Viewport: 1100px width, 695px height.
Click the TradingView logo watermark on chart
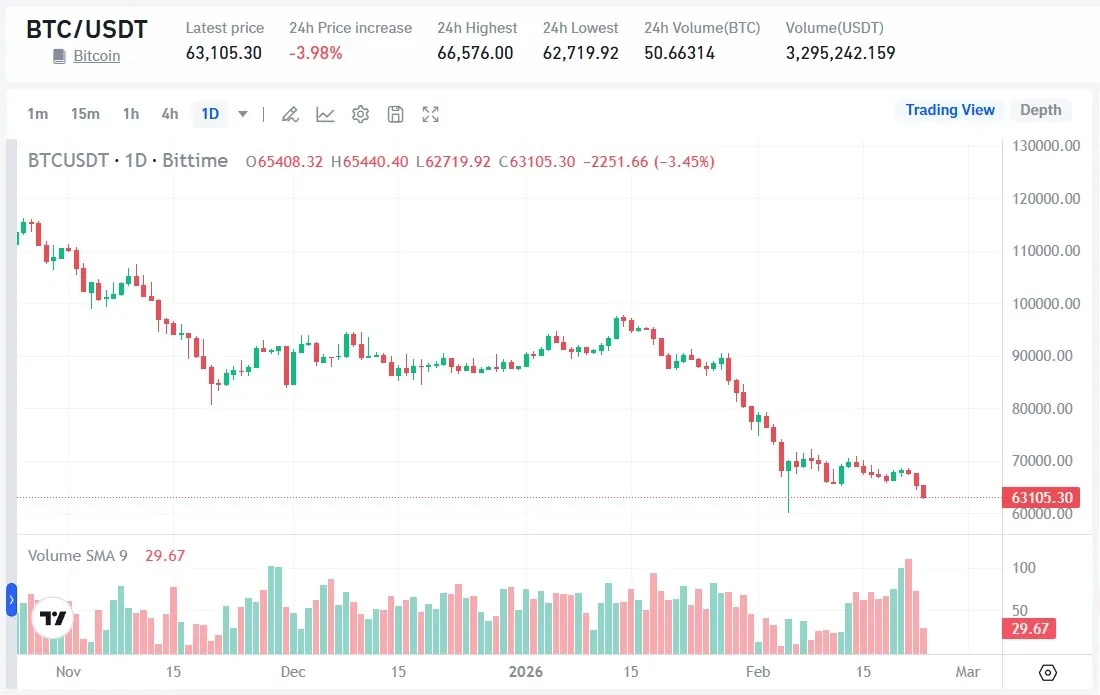point(51,619)
